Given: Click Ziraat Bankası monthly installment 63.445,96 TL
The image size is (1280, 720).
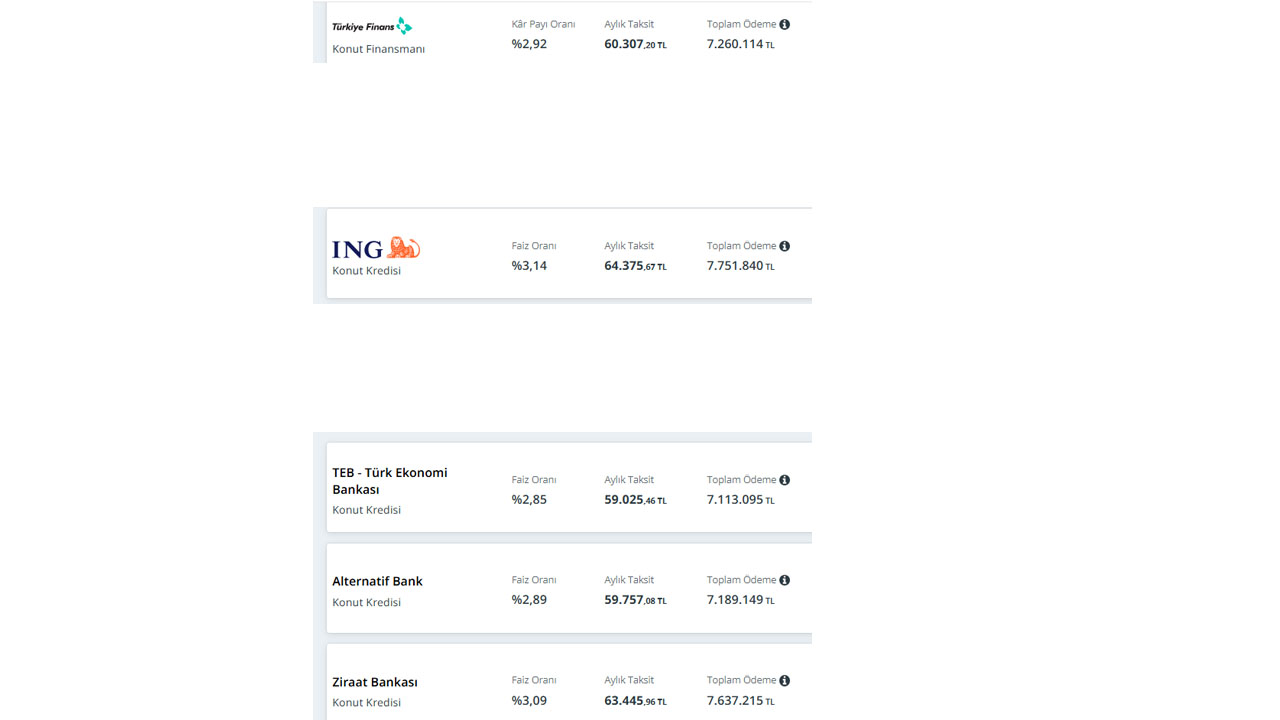Looking at the screenshot, I should [635, 701].
